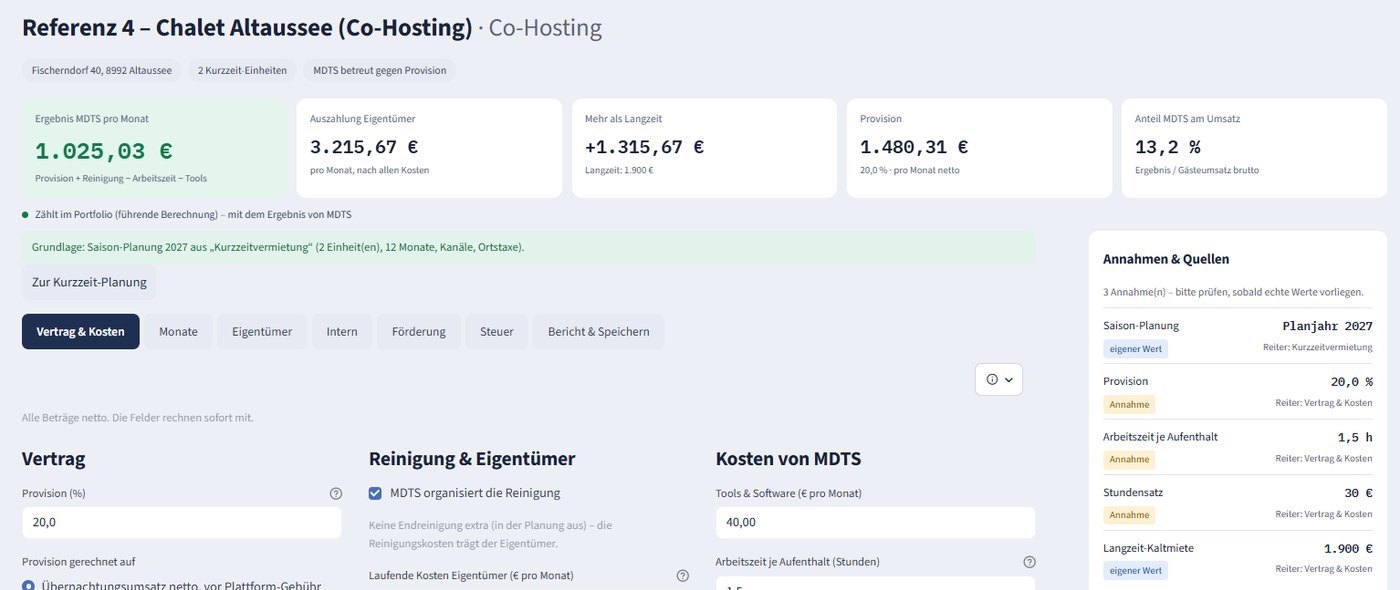
Task: Click the Arbeitszeit value 1,5 h in sidebar
Action: point(1355,437)
